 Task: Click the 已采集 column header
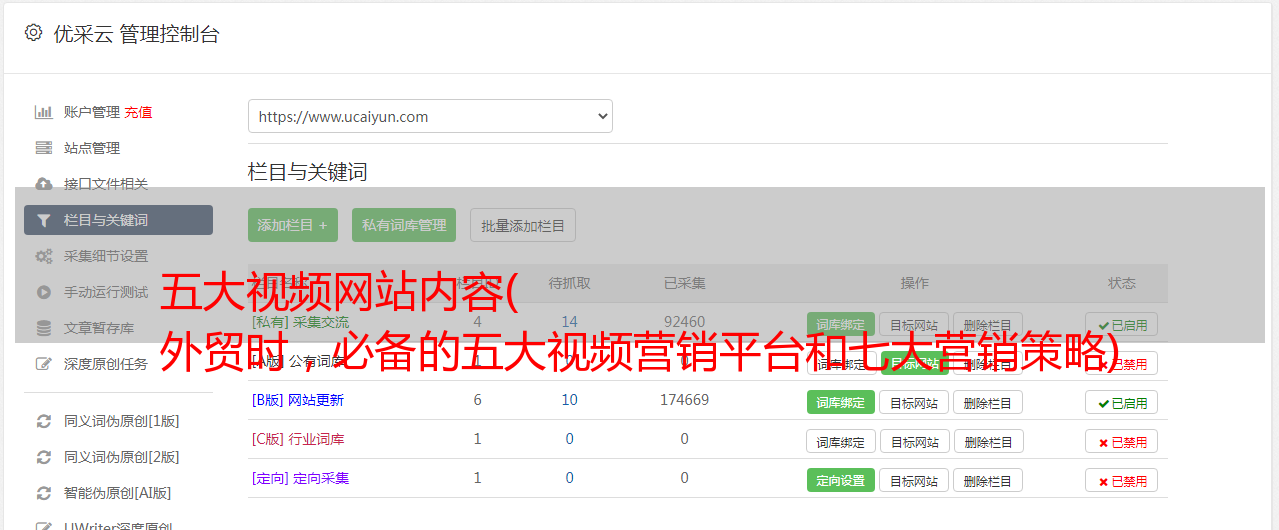click(x=685, y=283)
